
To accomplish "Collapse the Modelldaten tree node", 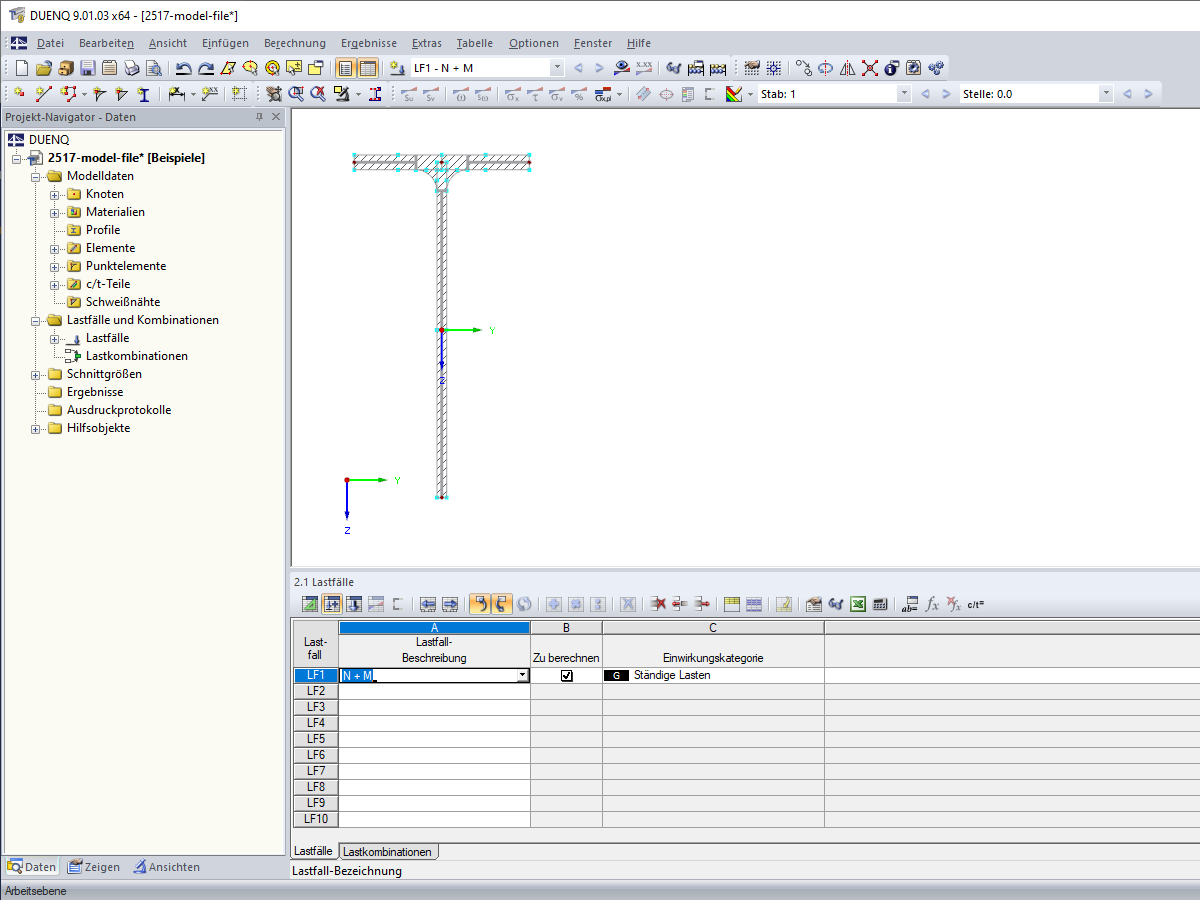I will tap(36, 176).
